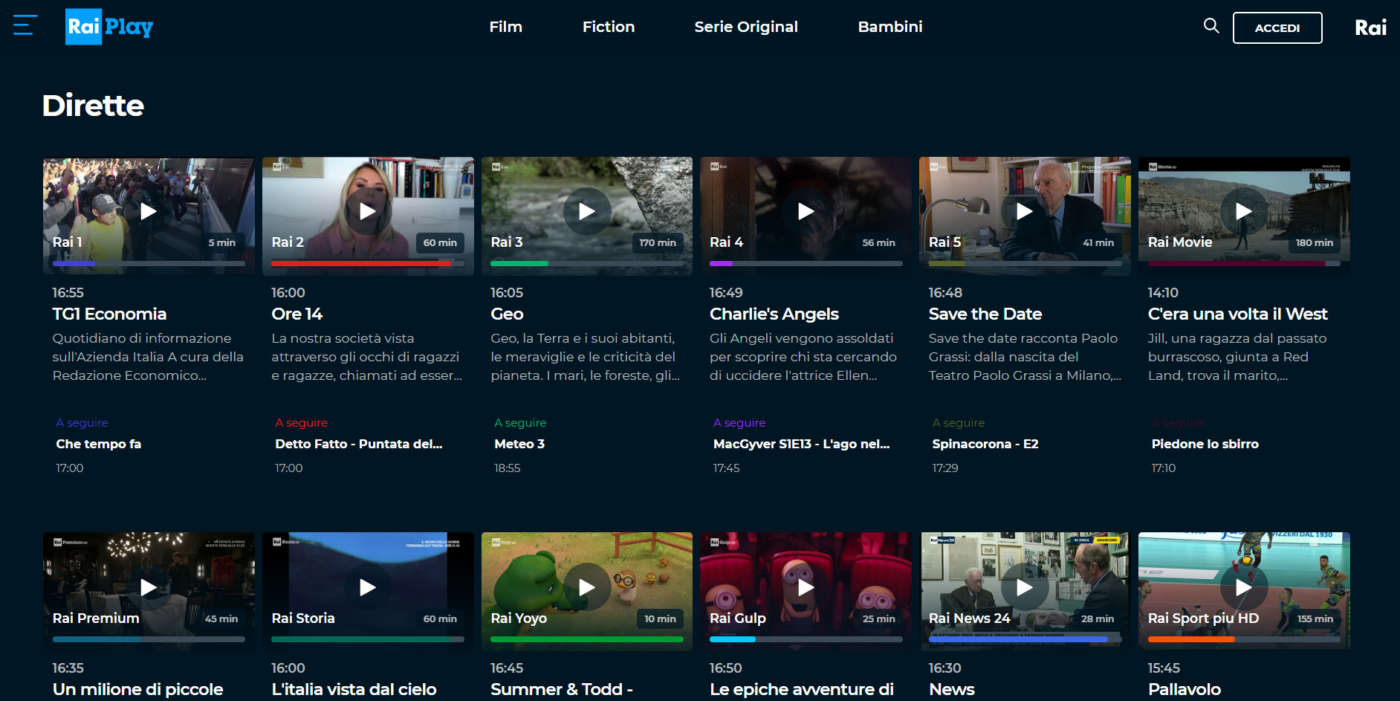Open the search magnifier icon
This screenshot has width=1400, height=701.
click(x=1211, y=26)
